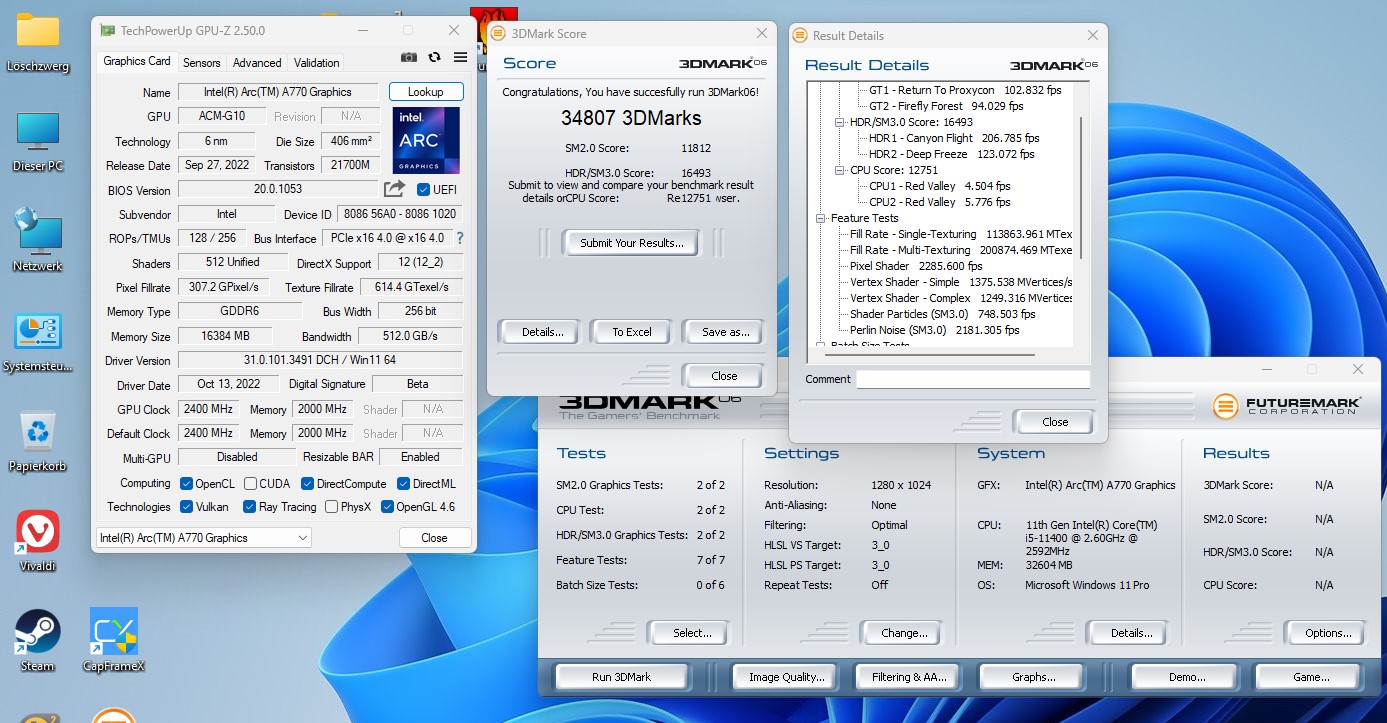The width and height of the screenshot is (1387, 723).
Task: Switch to the Validation tab
Action: coord(317,62)
